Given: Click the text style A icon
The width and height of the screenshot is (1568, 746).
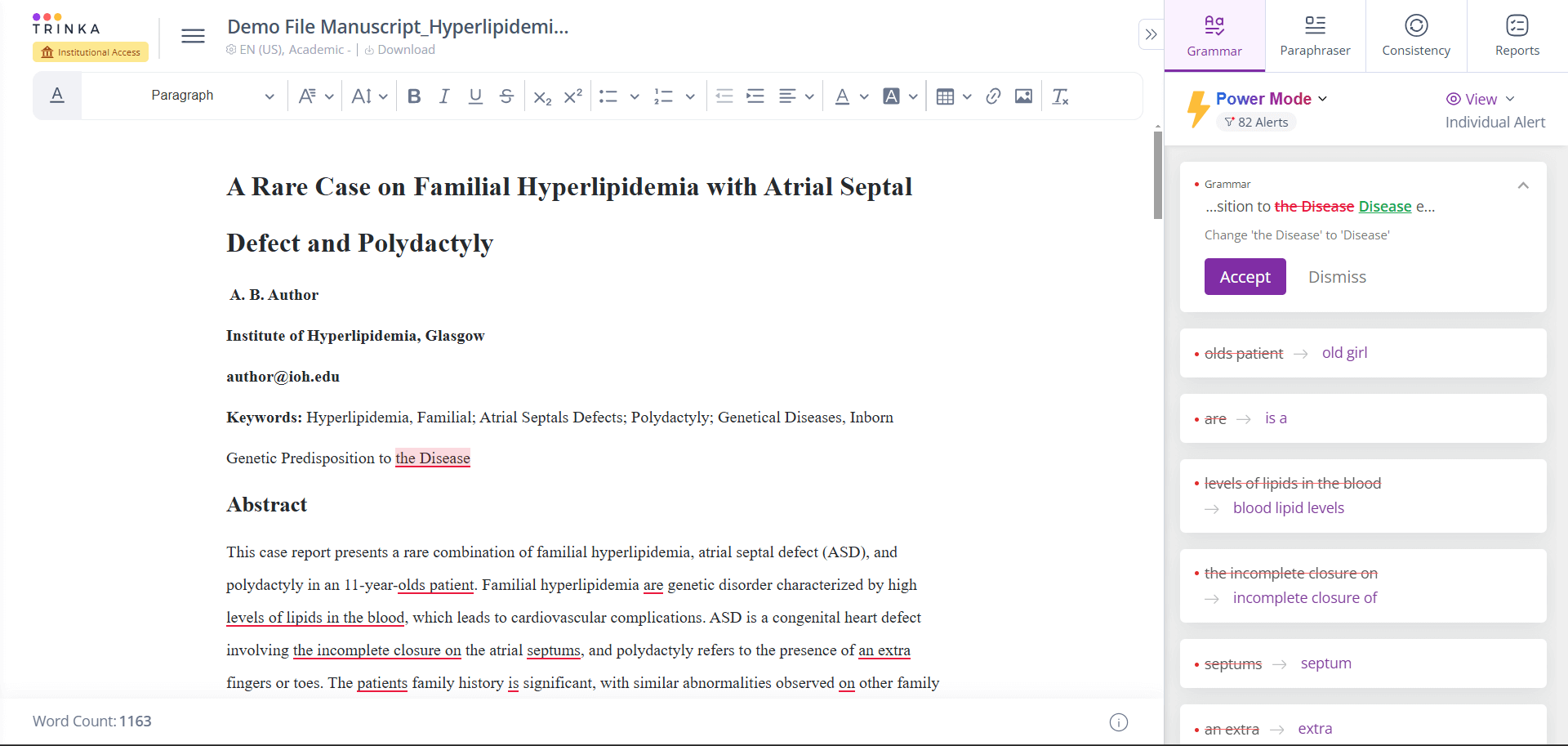Looking at the screenshot, I should (57, 96).
